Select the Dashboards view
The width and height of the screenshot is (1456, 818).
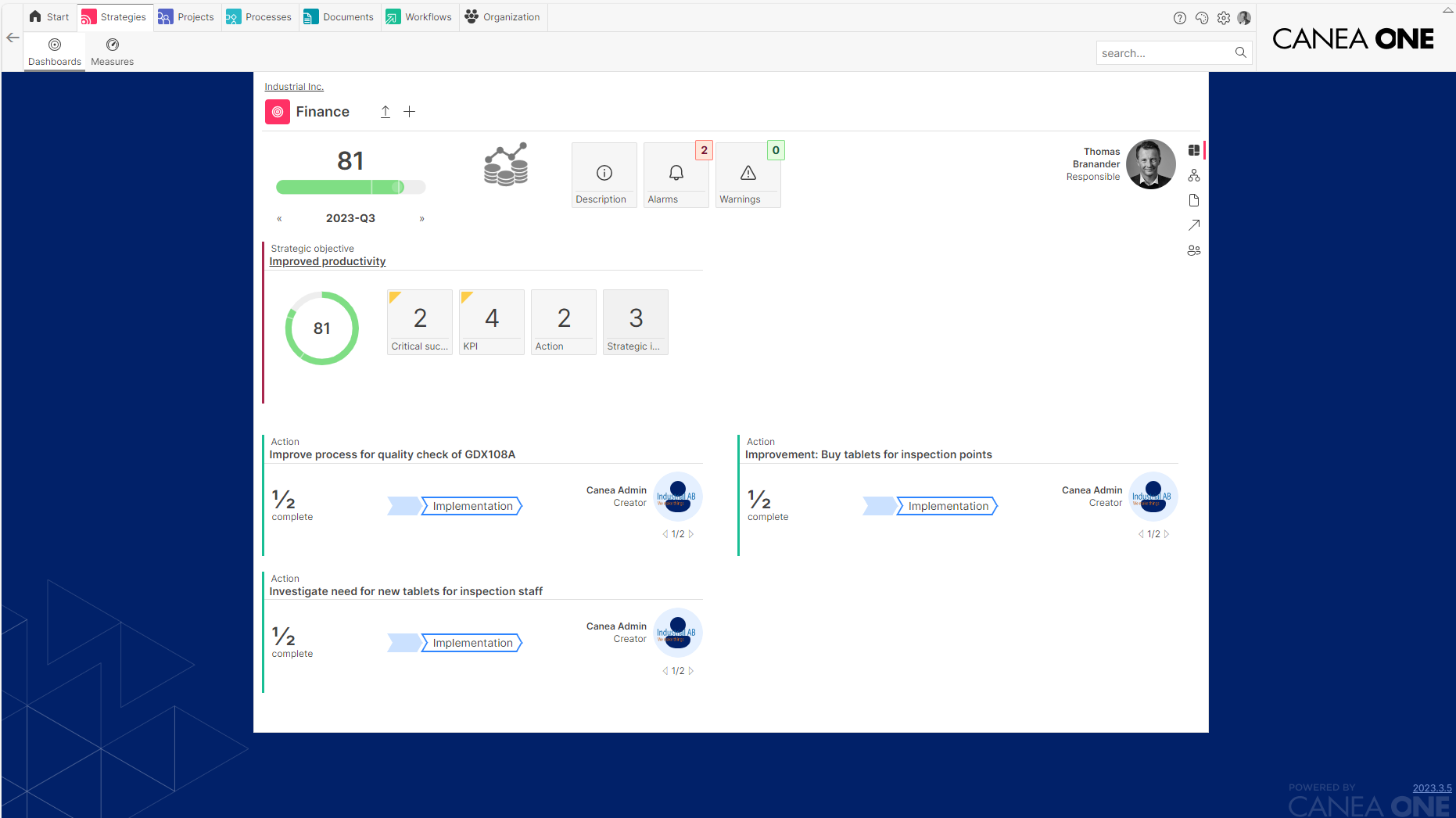[x=55, y=52]
